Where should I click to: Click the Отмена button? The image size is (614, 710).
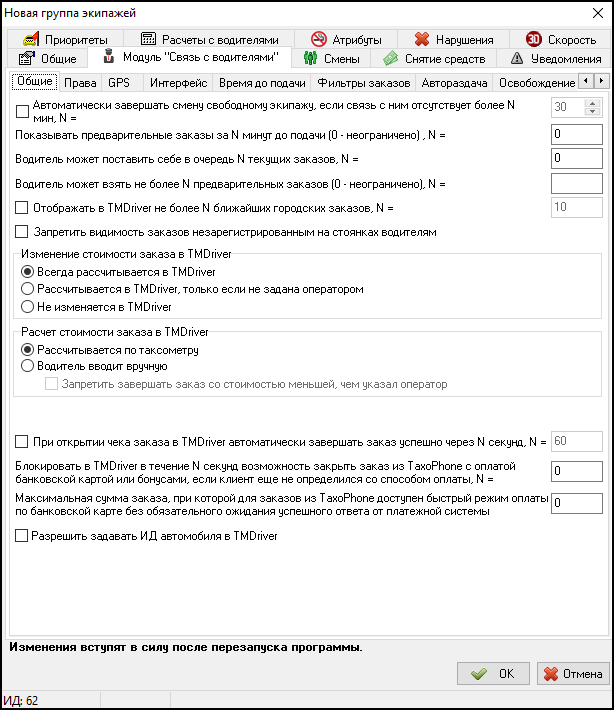click(x=572, y=674)
